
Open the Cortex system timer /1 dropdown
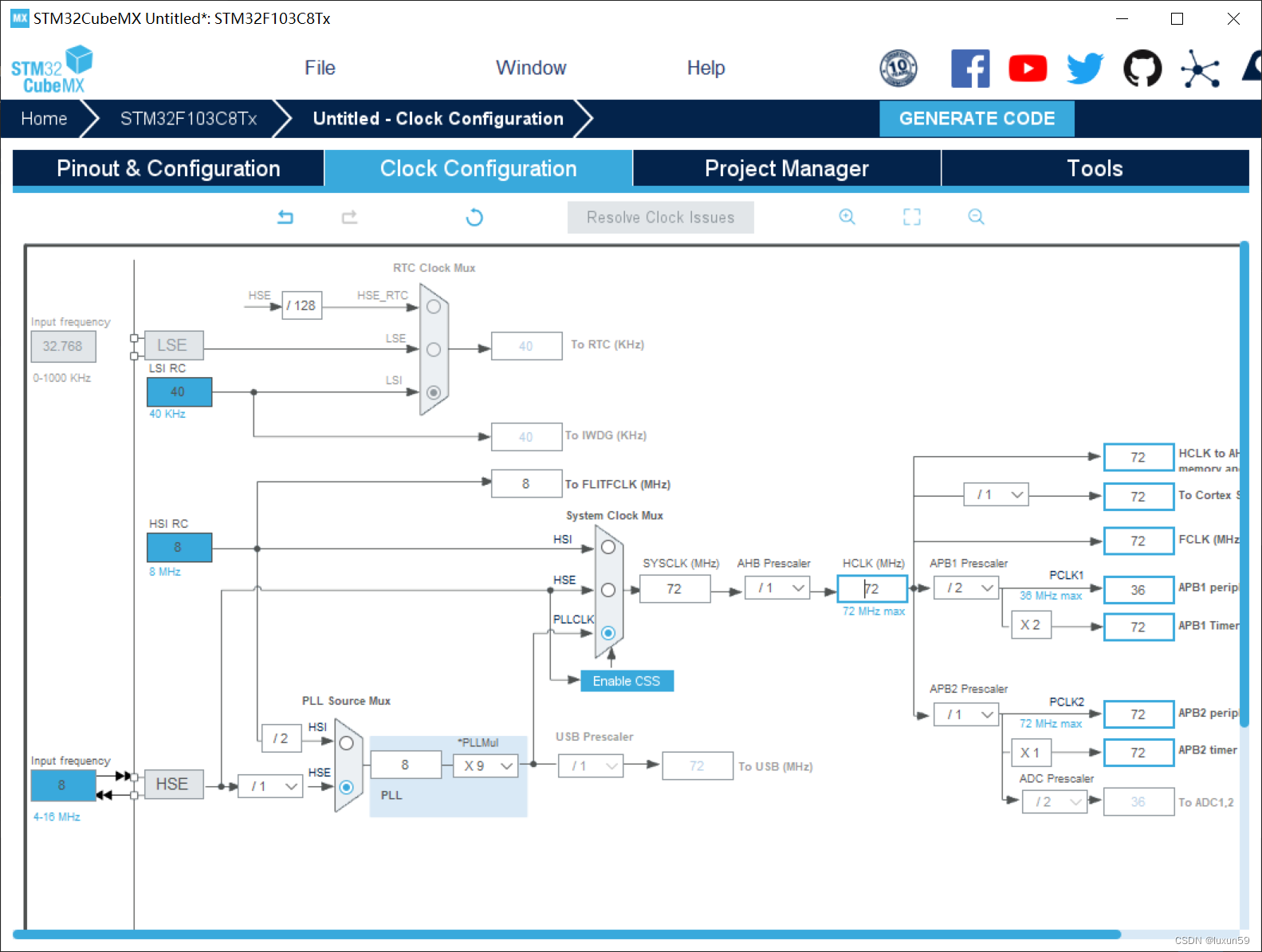(x=997, y=495)
